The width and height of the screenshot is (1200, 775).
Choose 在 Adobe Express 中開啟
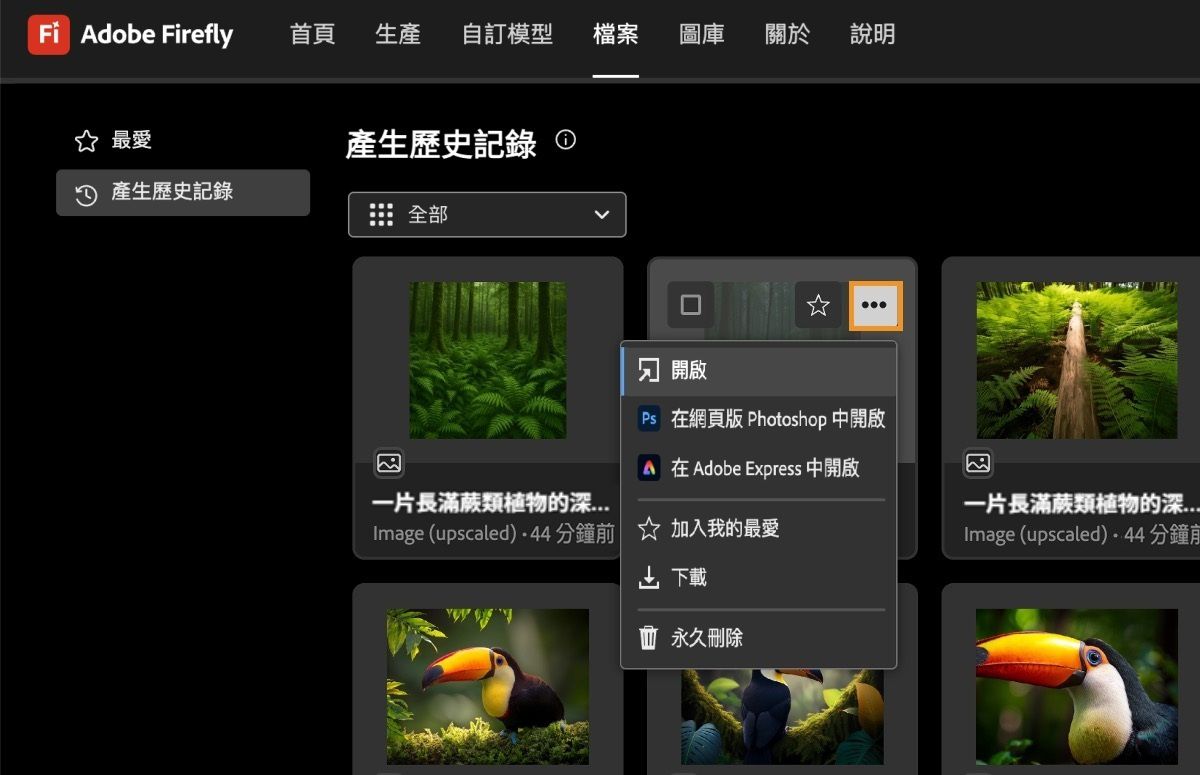pos(759,468)
